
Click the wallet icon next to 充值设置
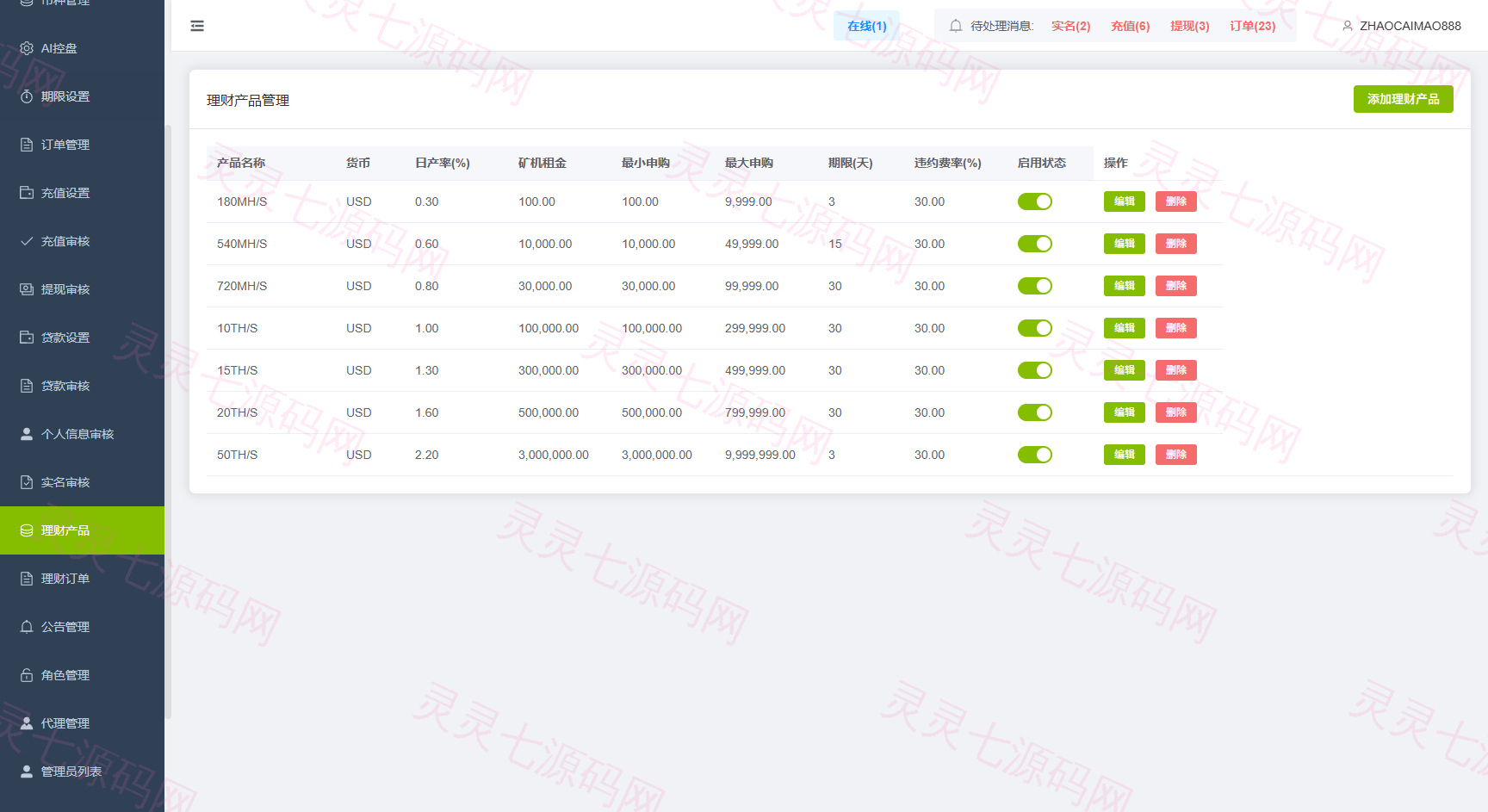click(27, 193)
